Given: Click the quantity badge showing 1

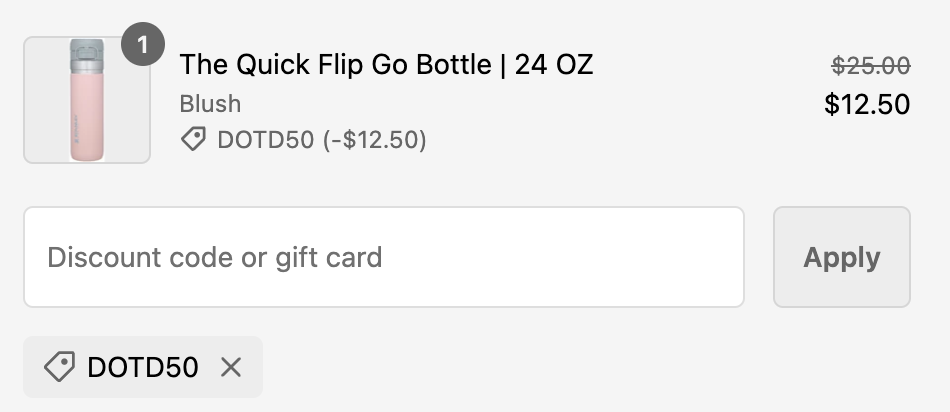Looking at the screenshot, I should pyautogui.click(x=143, y=46).
